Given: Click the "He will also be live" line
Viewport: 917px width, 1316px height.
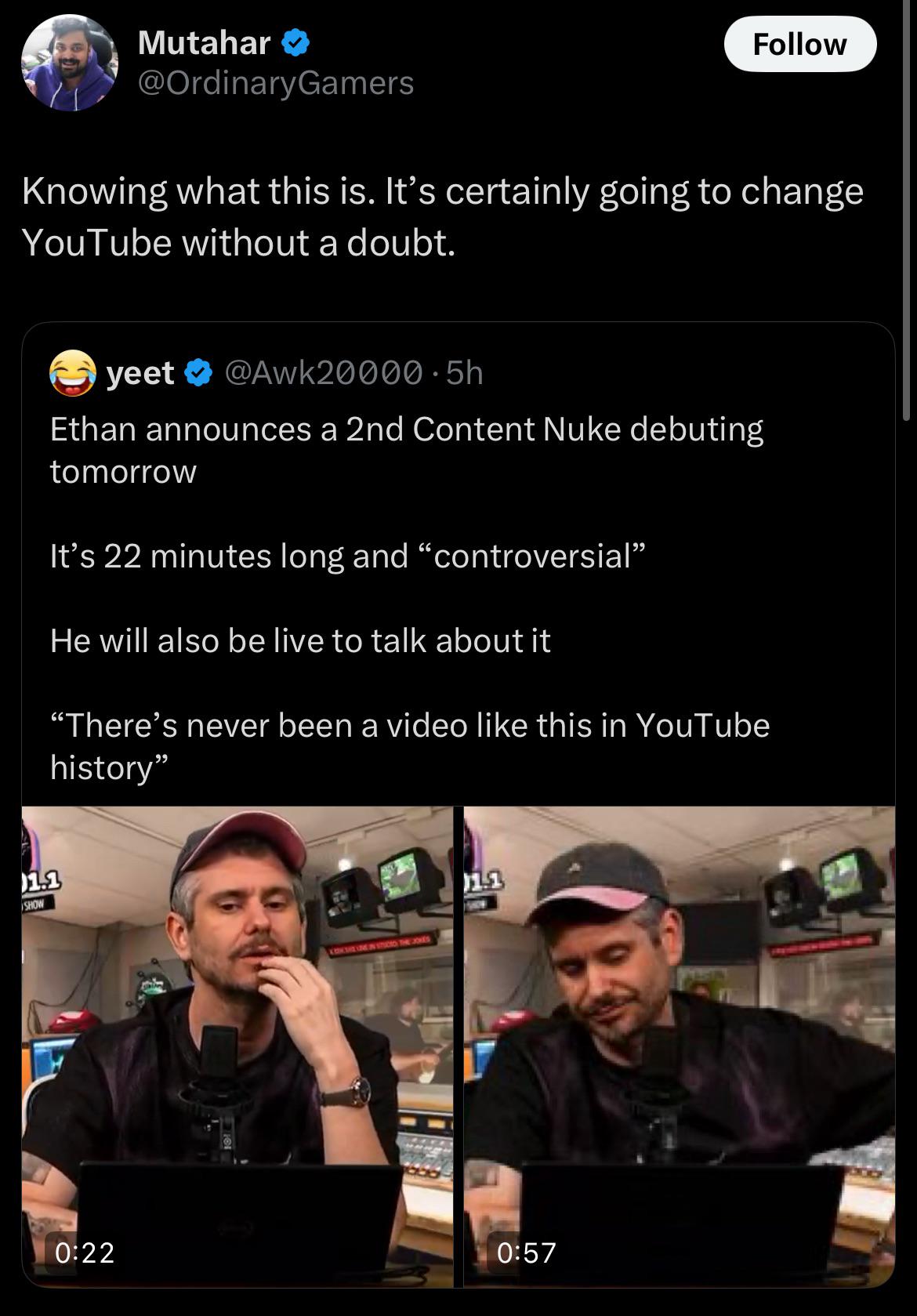Looking at the screenshot, I should pos(300,640).
